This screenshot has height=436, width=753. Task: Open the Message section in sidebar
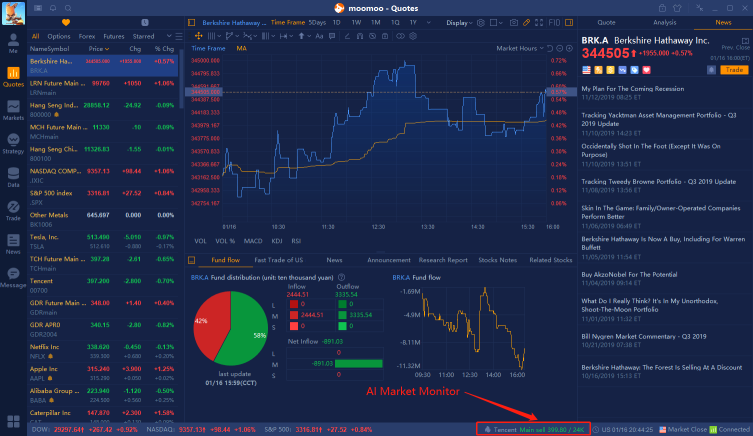click(x=13, y=278)
